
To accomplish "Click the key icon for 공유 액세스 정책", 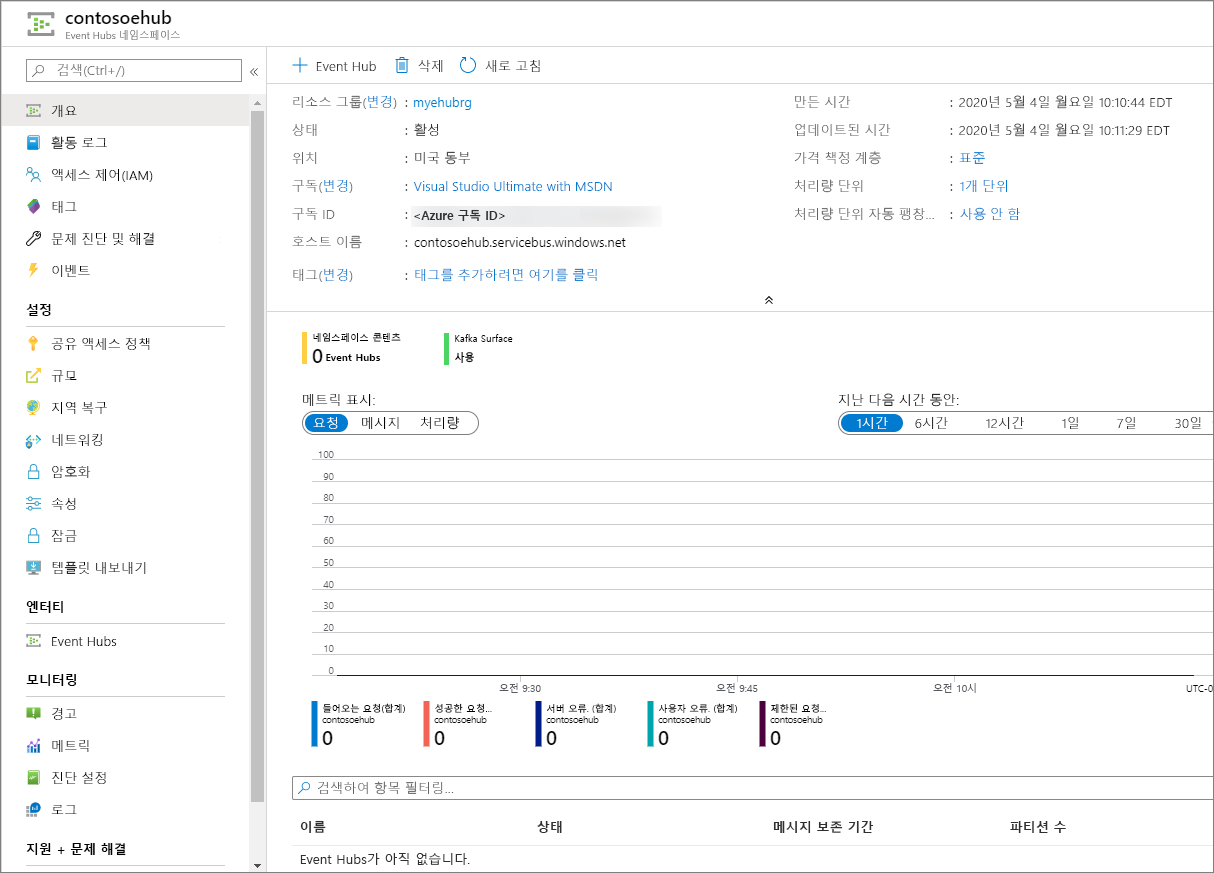I will [34, 344].
